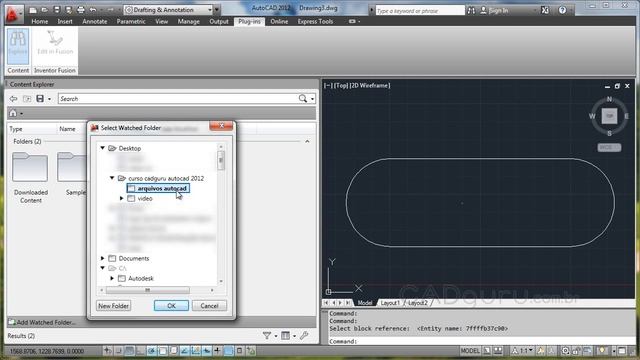Image resolution: width=640 pixels, height=360 pixels.
Task: Open the Drafting & Annotation workspace dropdown
Action: [x=210, y=10]
